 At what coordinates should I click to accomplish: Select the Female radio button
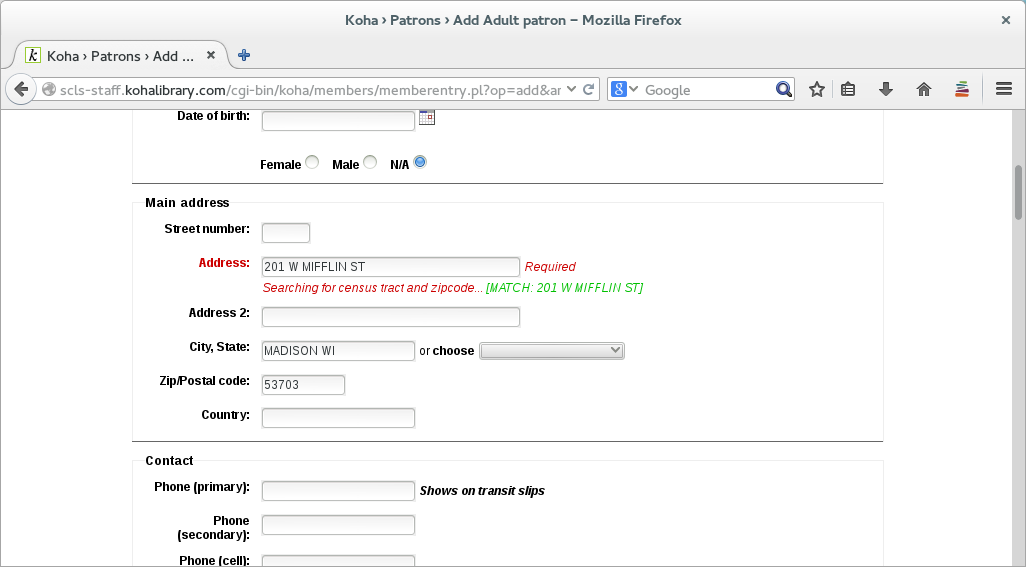(x=312, y=162)
